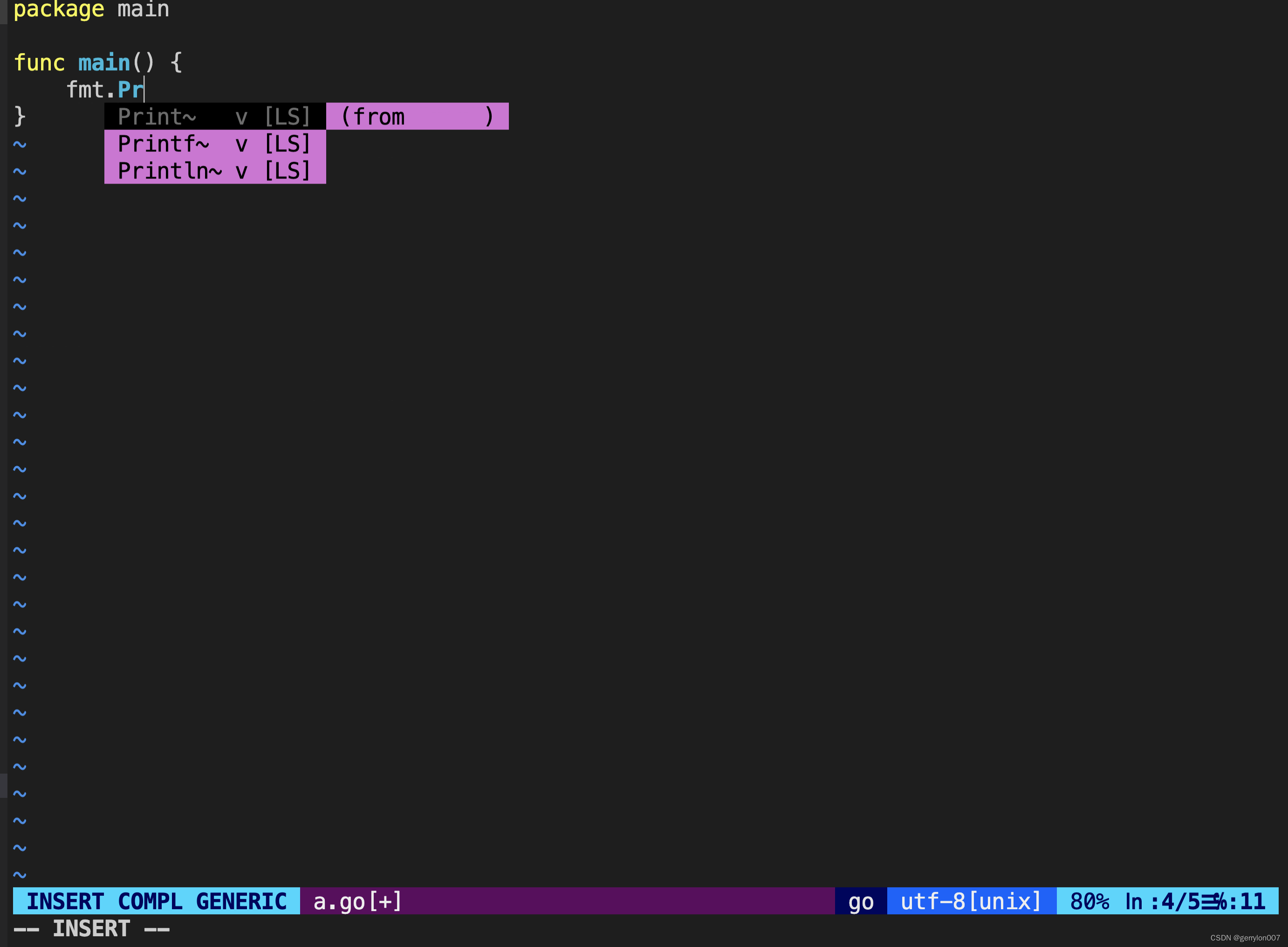This screenshot has height=947, width=1288.
Task: Click the main function name
Action: [104, 62]
